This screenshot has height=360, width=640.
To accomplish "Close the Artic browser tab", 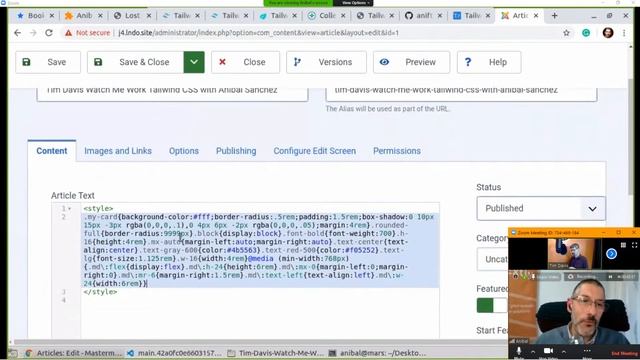I will [x=536, y=16].
